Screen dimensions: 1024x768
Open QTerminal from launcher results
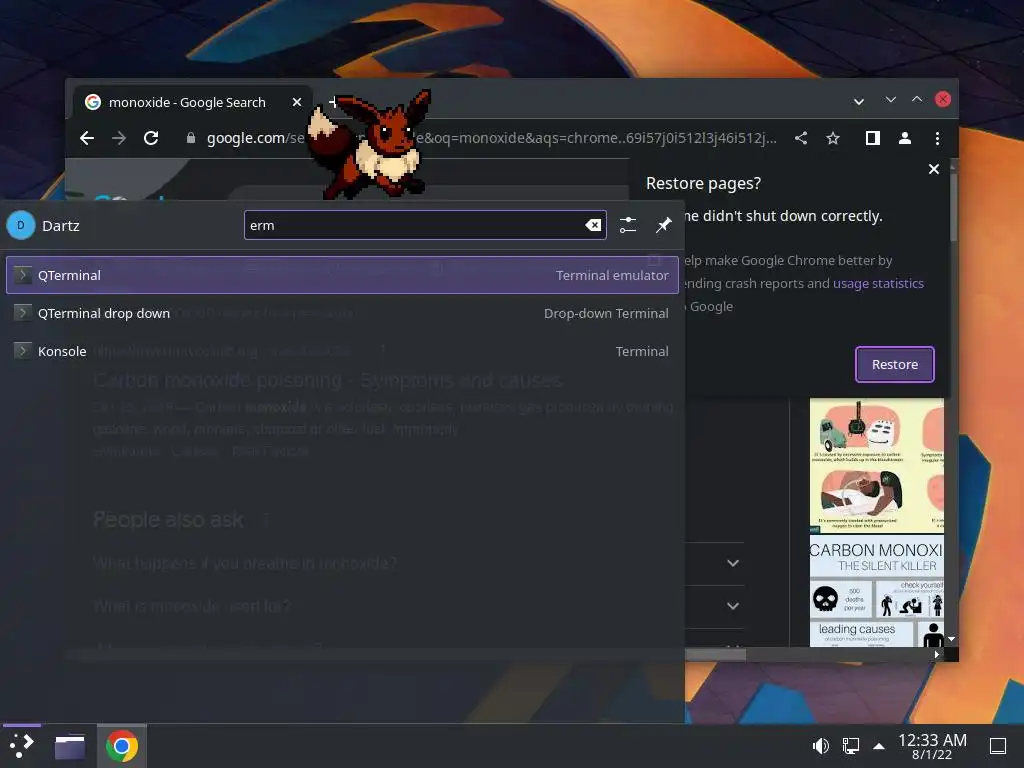pos(342,275)
